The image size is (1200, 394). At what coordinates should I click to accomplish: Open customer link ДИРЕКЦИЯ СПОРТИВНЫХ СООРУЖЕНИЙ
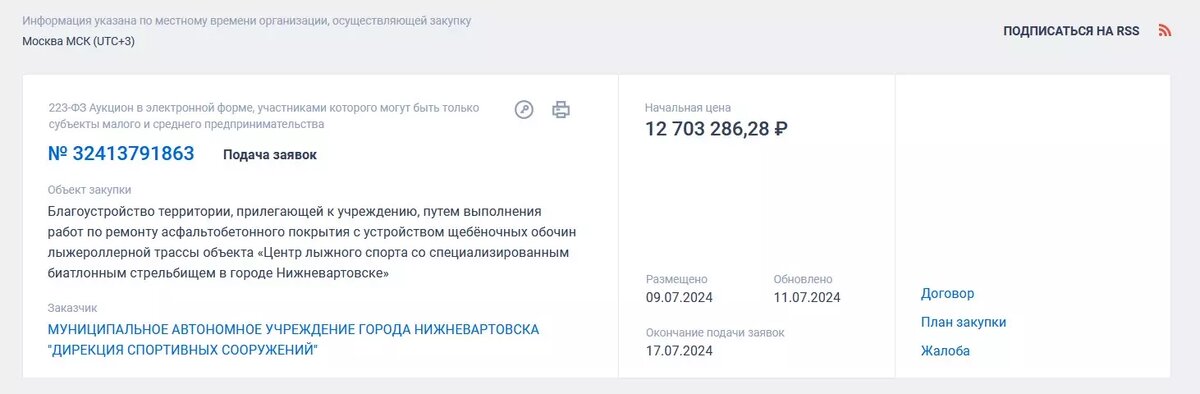tap(293, 340)
